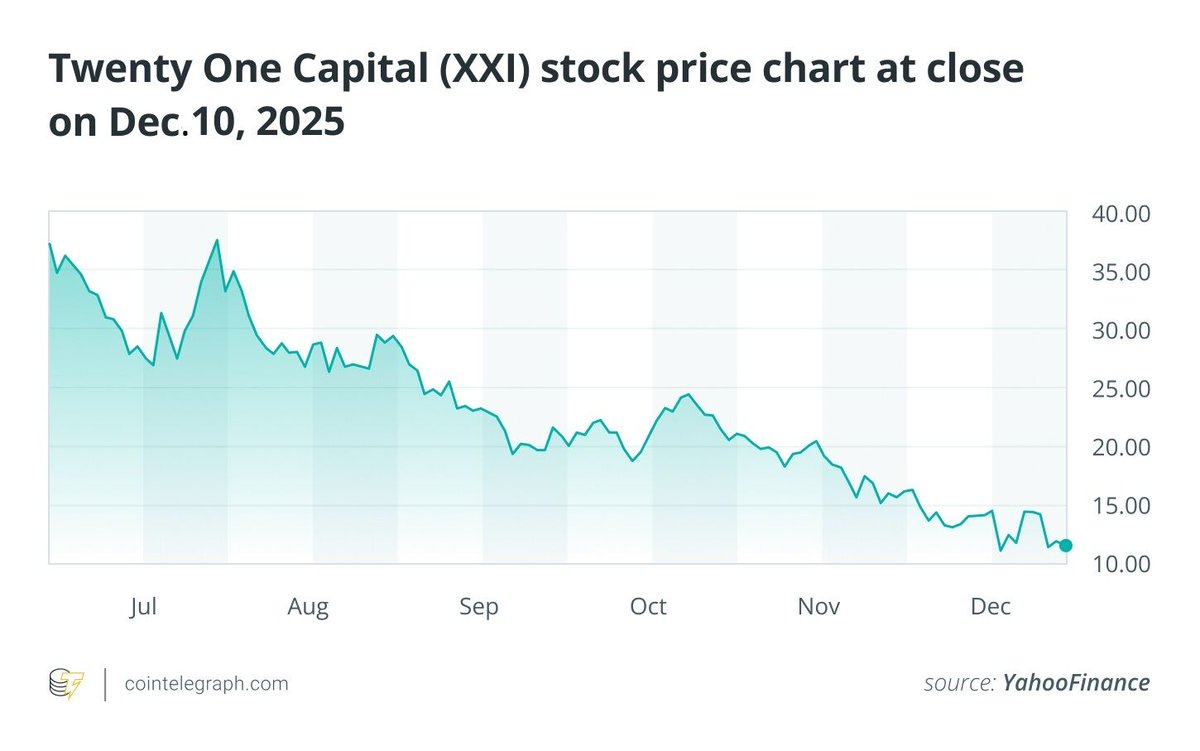The height and width of the screenshot is (751, 1200).
Task: Click the YahooFinance source text
Action: point(1076,683)
